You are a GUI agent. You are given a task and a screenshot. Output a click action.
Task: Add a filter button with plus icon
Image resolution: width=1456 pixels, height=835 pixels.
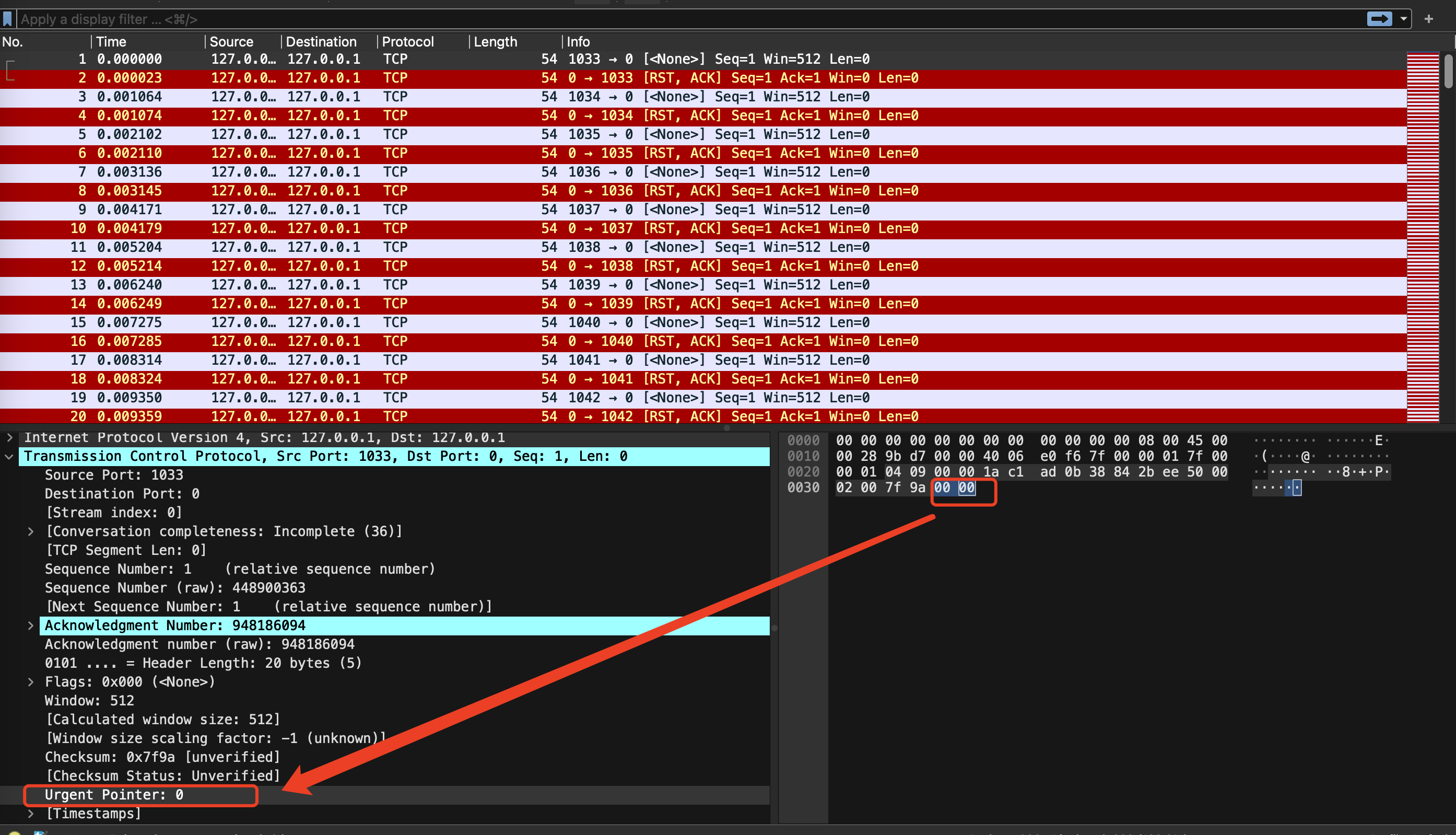[x=1428, y=19]
